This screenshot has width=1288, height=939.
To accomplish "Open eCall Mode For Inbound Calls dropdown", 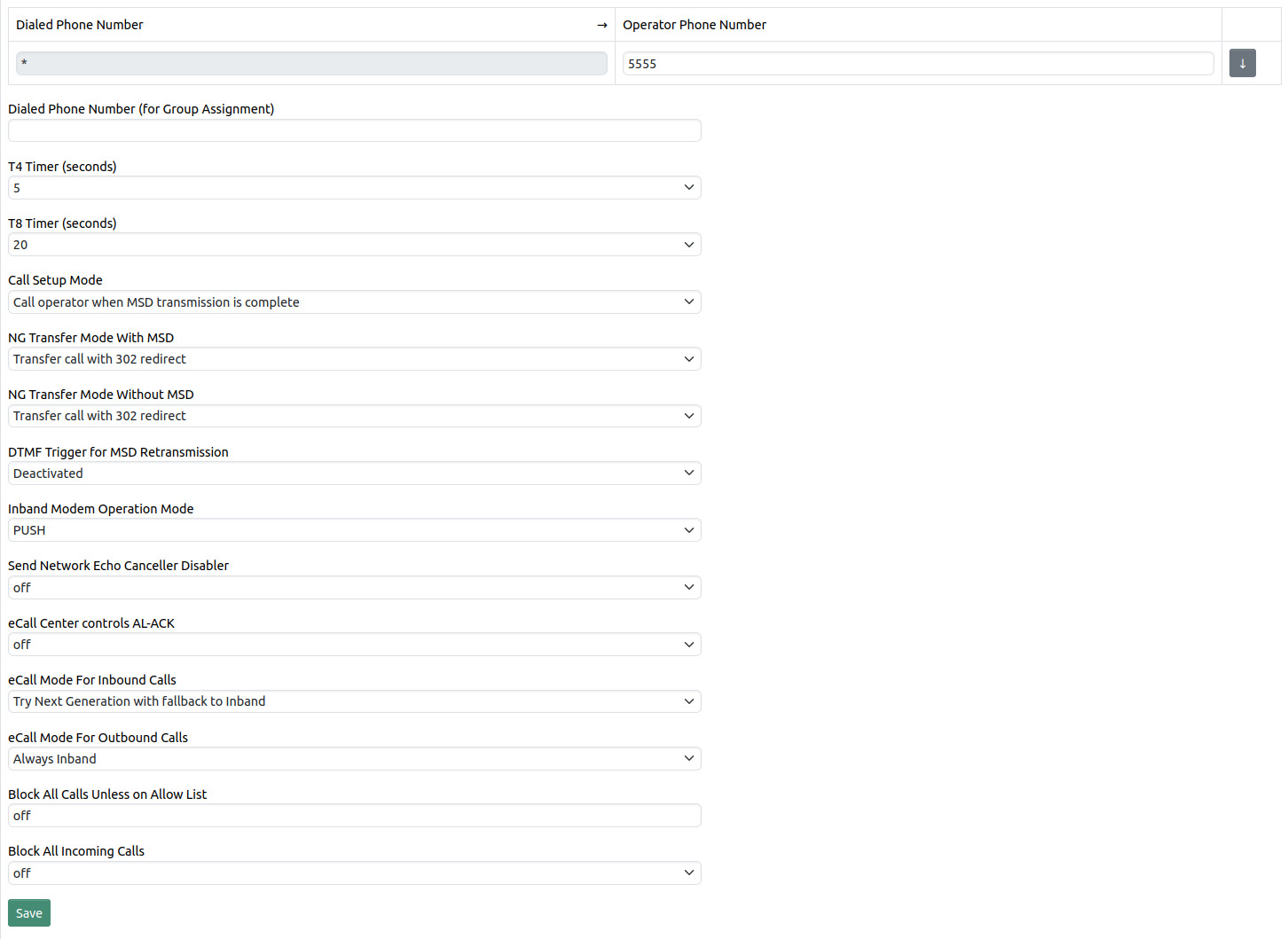I will click(x=354, y=701).
